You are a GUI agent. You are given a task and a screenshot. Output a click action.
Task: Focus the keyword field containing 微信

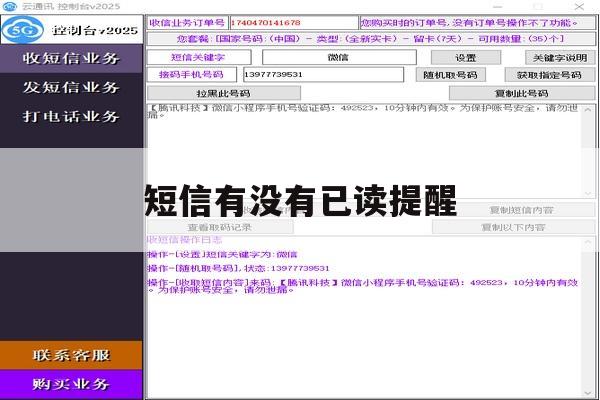coord(339,57)
